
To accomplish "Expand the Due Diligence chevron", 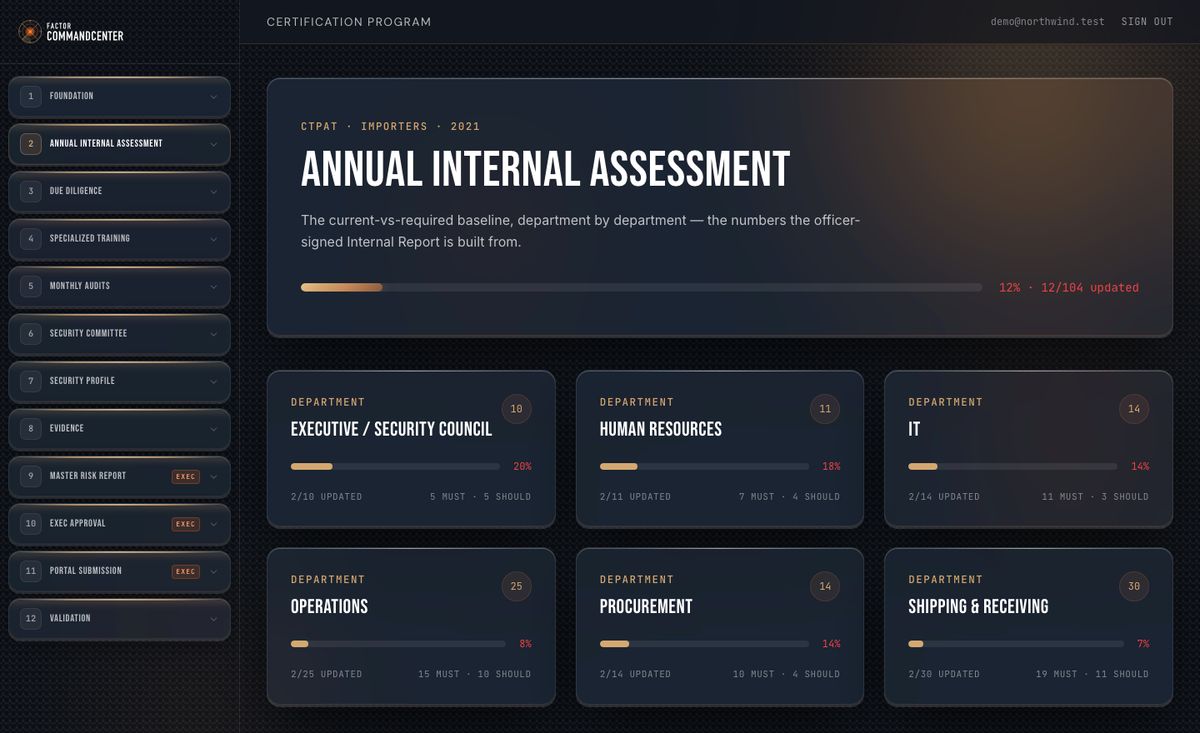I will pyautogui.click(x=214, y=192).
